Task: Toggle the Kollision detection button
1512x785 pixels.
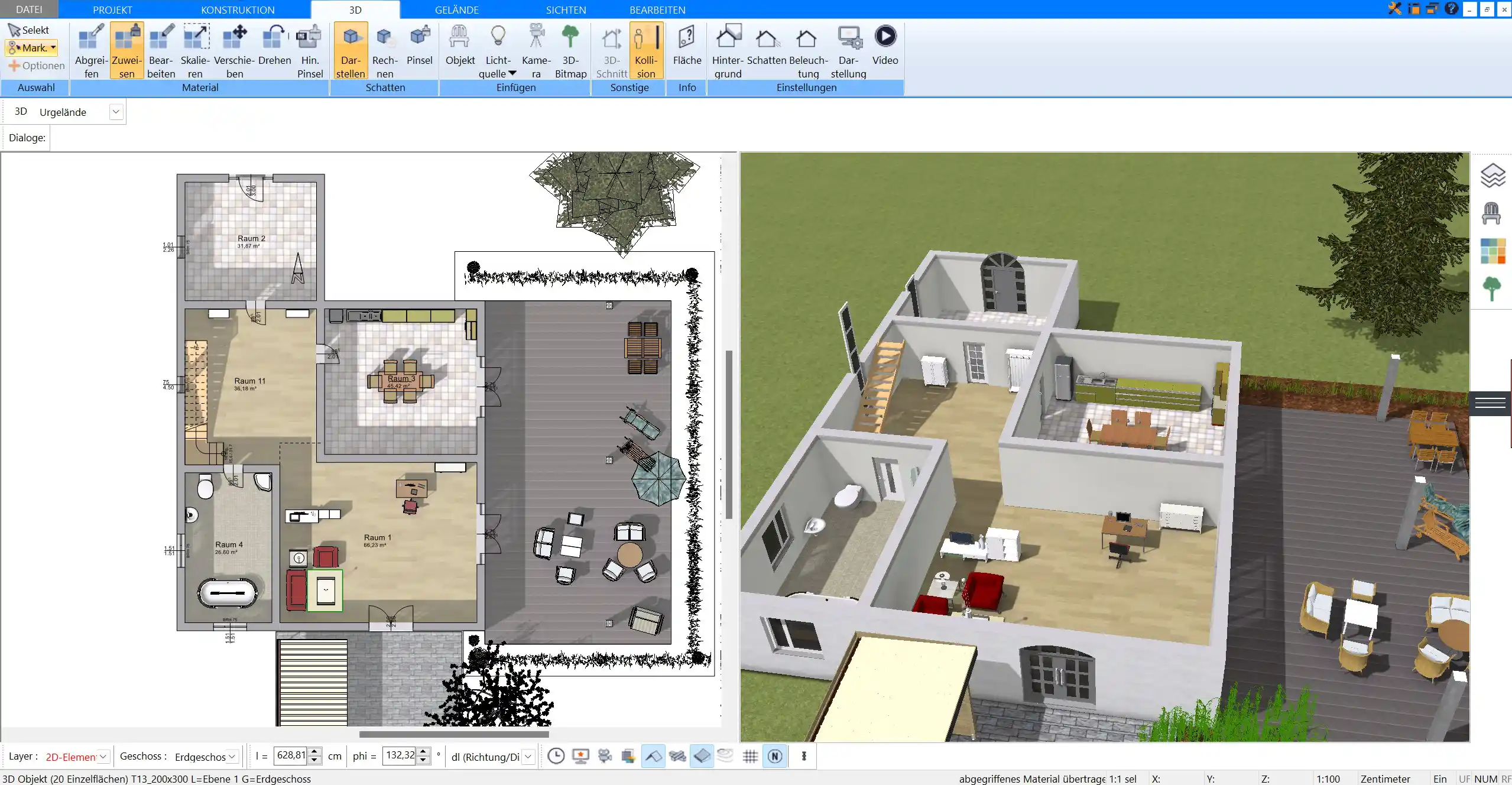Action: pos(646,50)
